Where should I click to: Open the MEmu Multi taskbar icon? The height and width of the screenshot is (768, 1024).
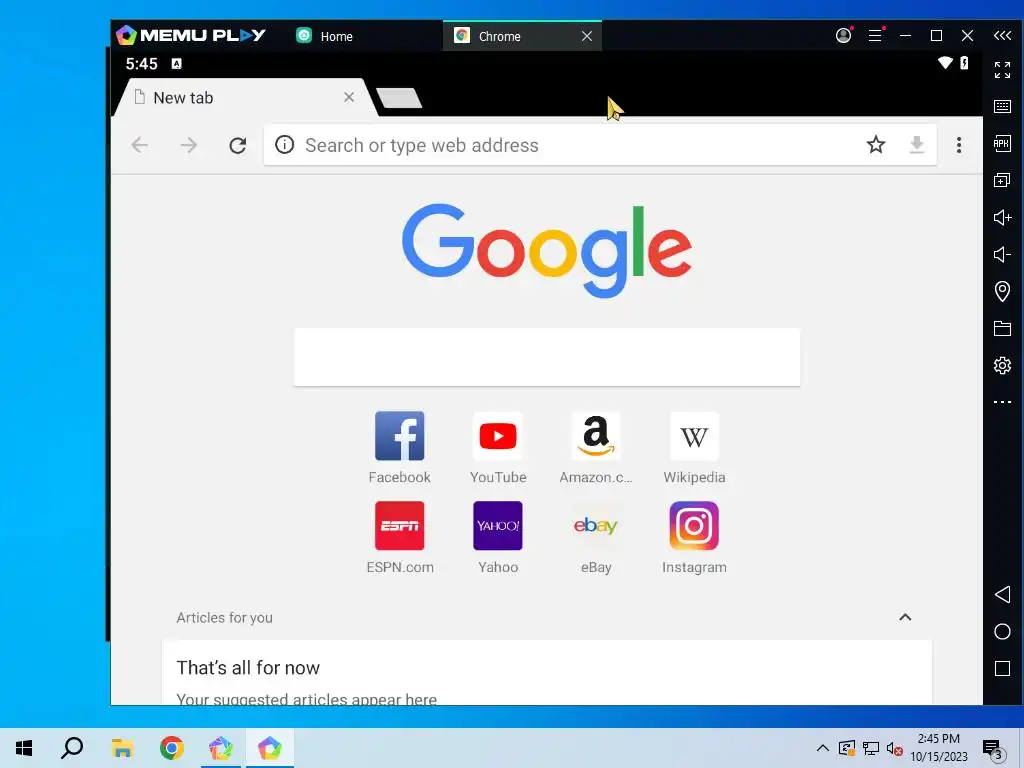point(221,748)
